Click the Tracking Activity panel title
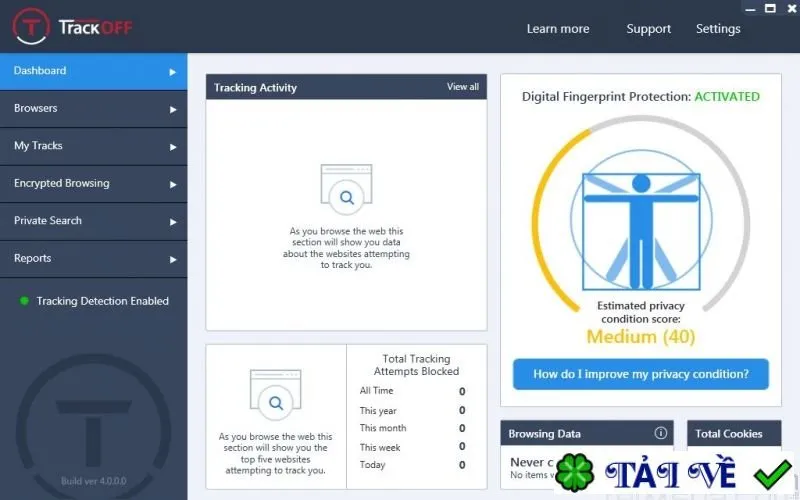Screen dimensions: 800x500 click(255, 88)
